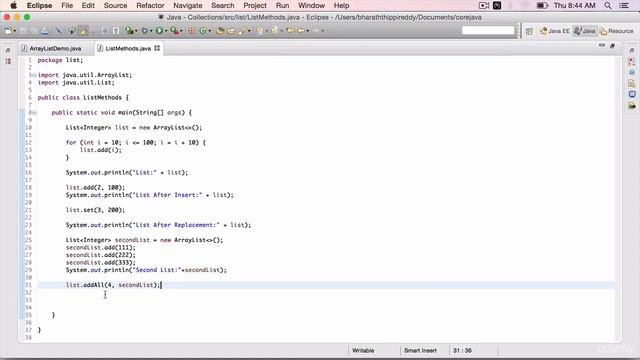Image resolution: width=640 pixels, height=360 pixels.
Task: Click the Smart Insert status entry
Action: [x=420, y=351]
